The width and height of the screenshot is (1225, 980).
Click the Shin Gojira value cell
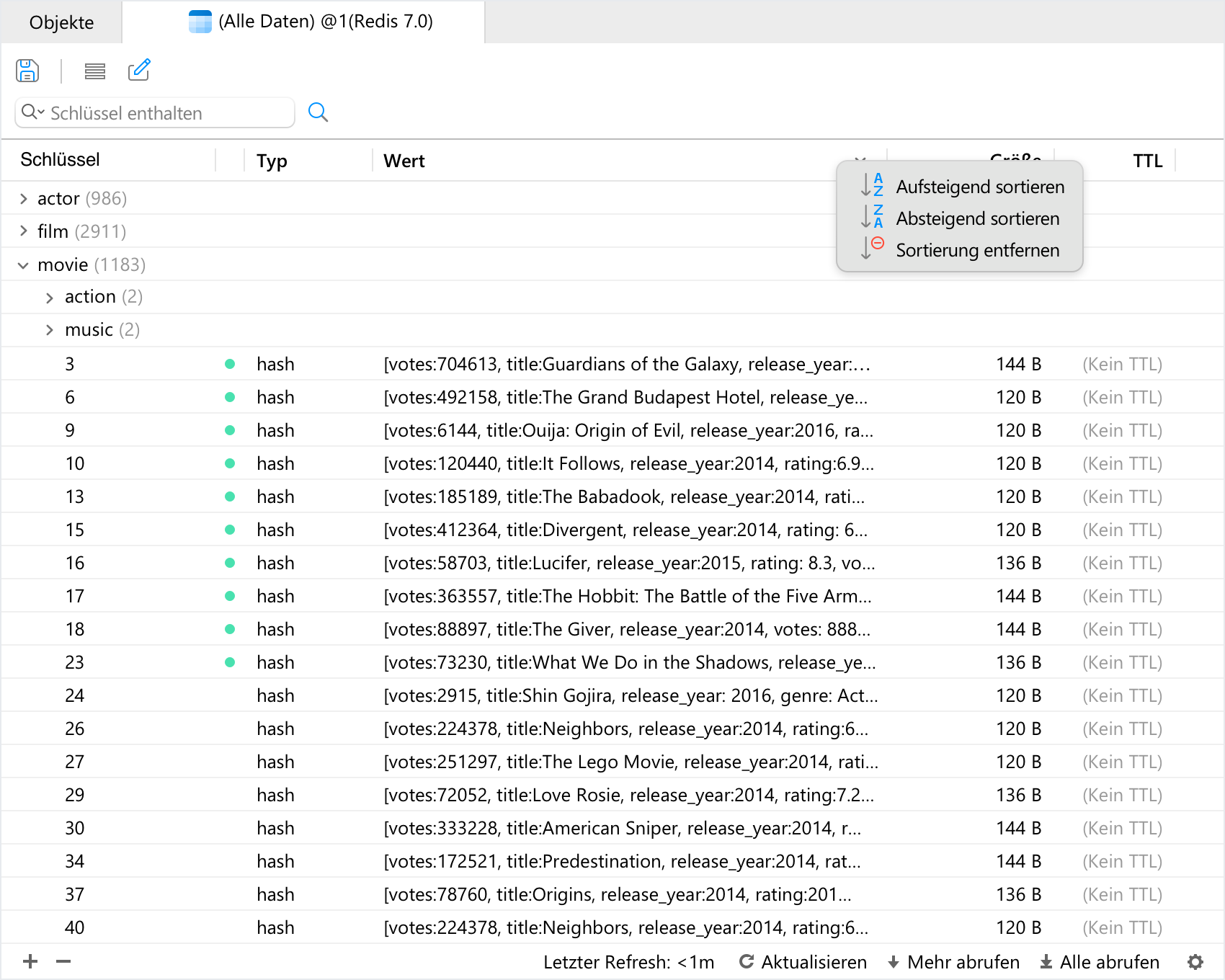(x=631, y=695)
